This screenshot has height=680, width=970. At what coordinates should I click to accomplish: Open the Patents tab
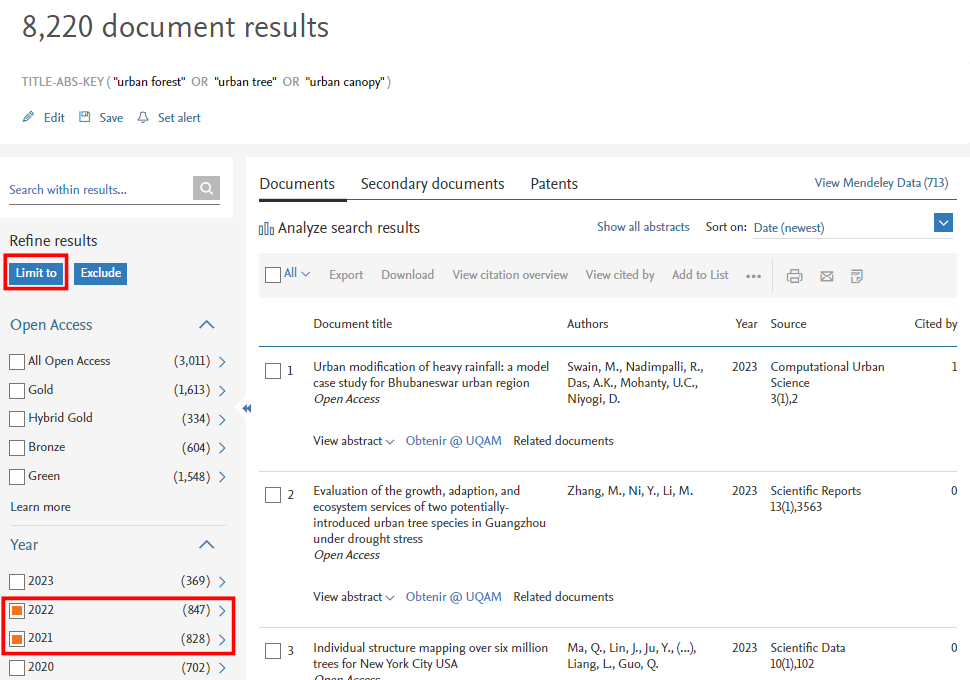pos(554,184)
